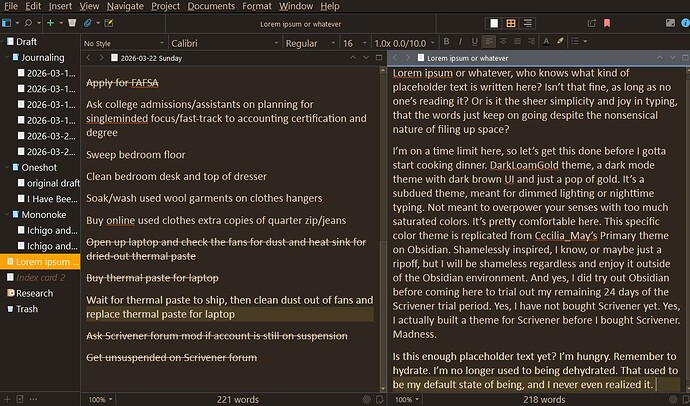690x406 pixels.
Task: Switch to corkboard view mode
Action: click(x=511, y=23)
